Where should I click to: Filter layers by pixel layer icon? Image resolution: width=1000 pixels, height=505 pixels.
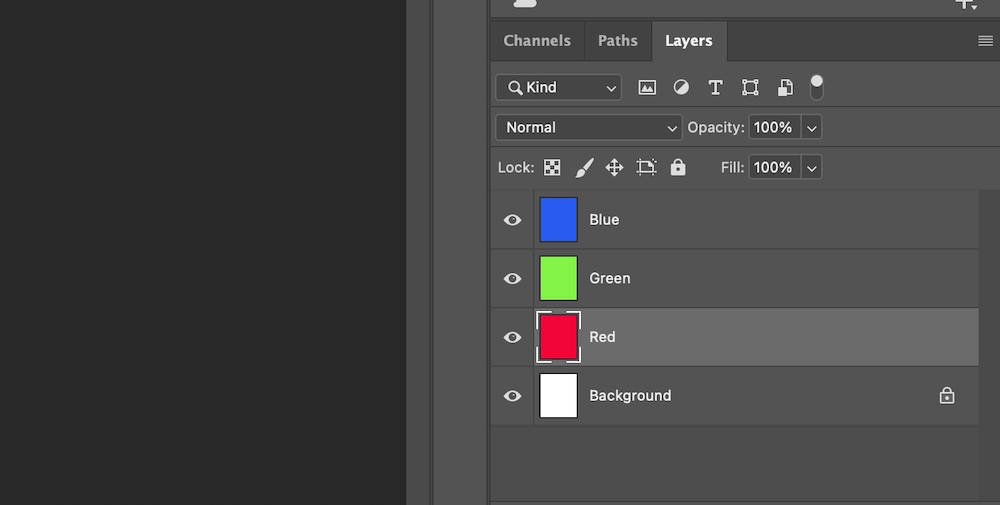[647, 88]
